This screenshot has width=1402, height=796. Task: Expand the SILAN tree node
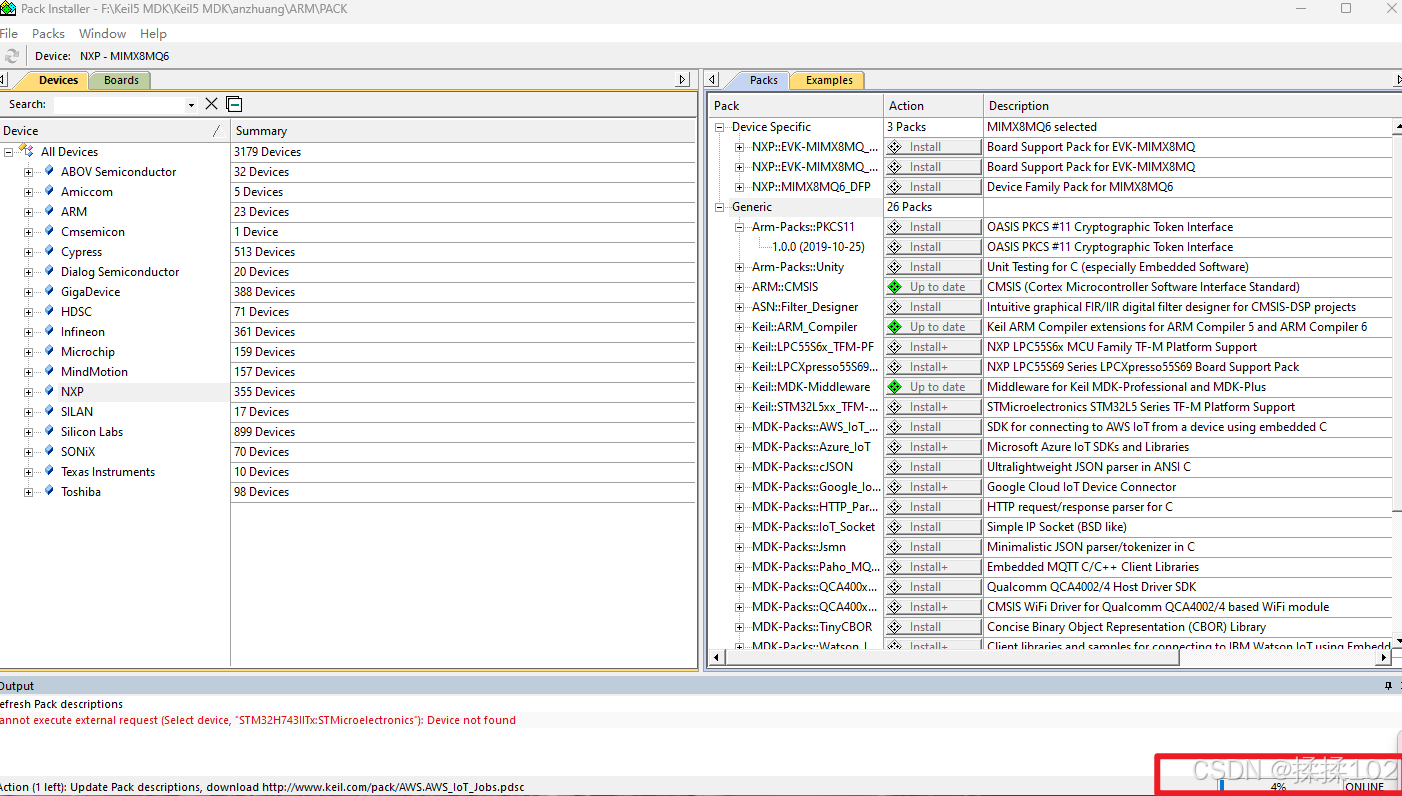click(28, 412)
